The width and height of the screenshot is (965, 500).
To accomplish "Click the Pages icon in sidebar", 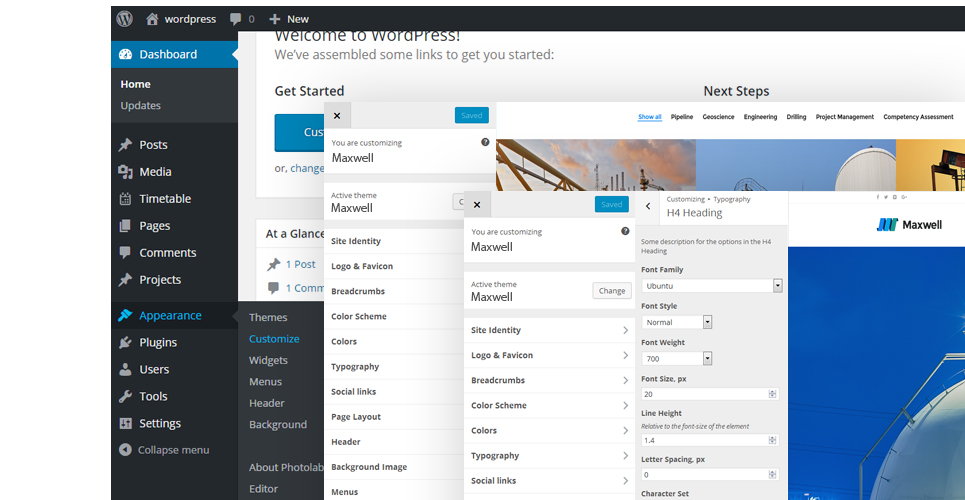I will tap(126, 226).
